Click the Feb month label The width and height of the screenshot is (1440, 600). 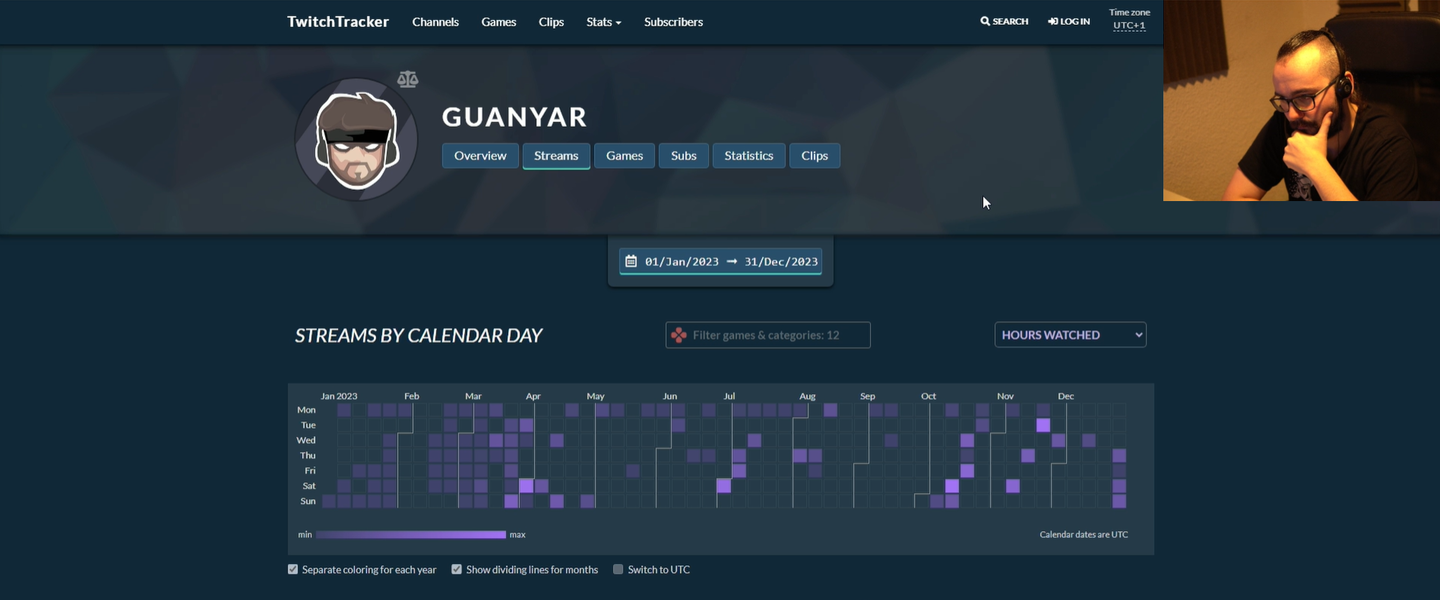pyautogui.click(x=411, y=396)
